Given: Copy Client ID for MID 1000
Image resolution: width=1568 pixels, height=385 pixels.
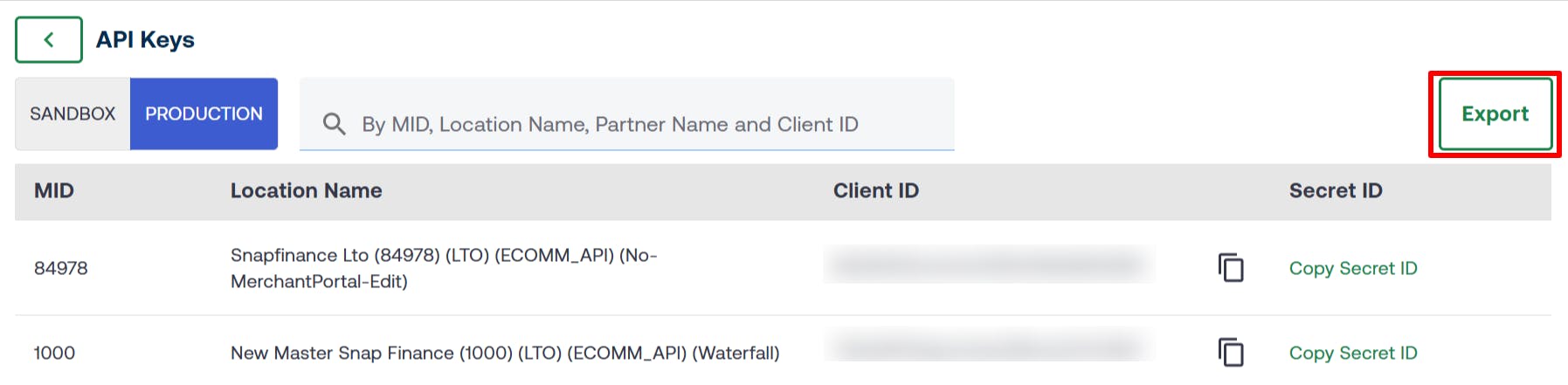Looking at the screenshot, I should click(1231, 353).
